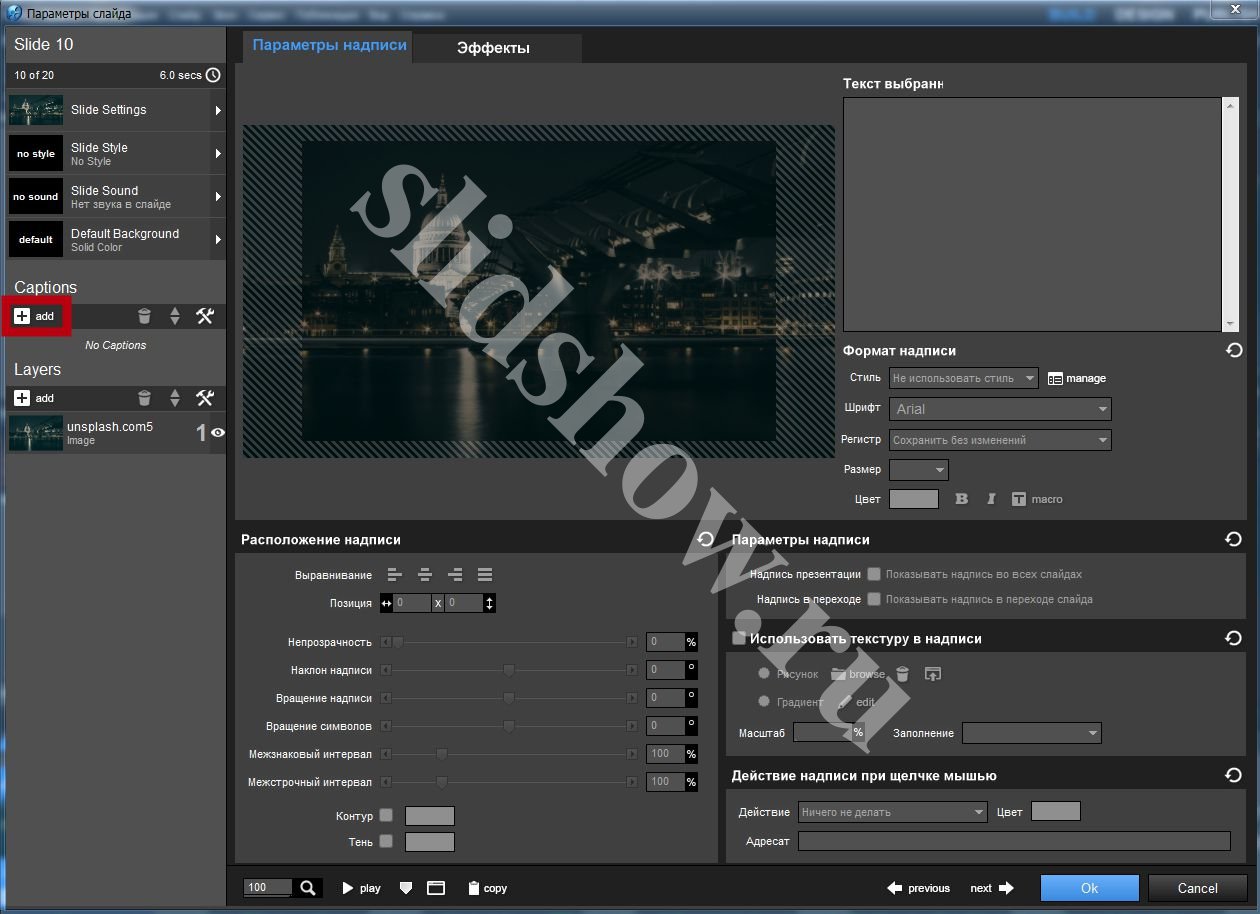Reset the Формат надписи section
This screenshot has height=914, width=1260.
click(1233, 351)
